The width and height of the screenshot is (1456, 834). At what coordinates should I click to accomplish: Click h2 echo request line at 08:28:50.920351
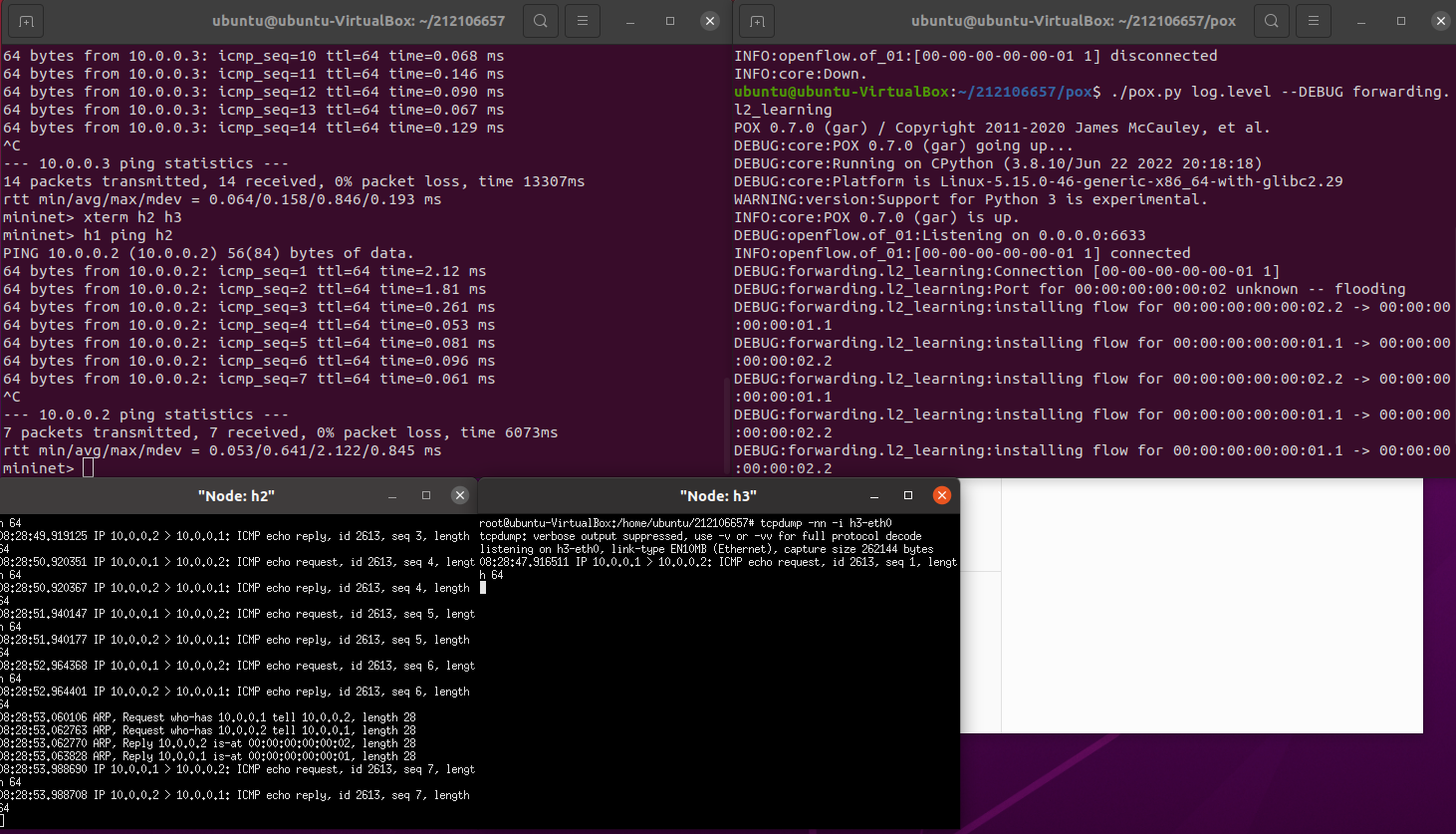point(238,568)
